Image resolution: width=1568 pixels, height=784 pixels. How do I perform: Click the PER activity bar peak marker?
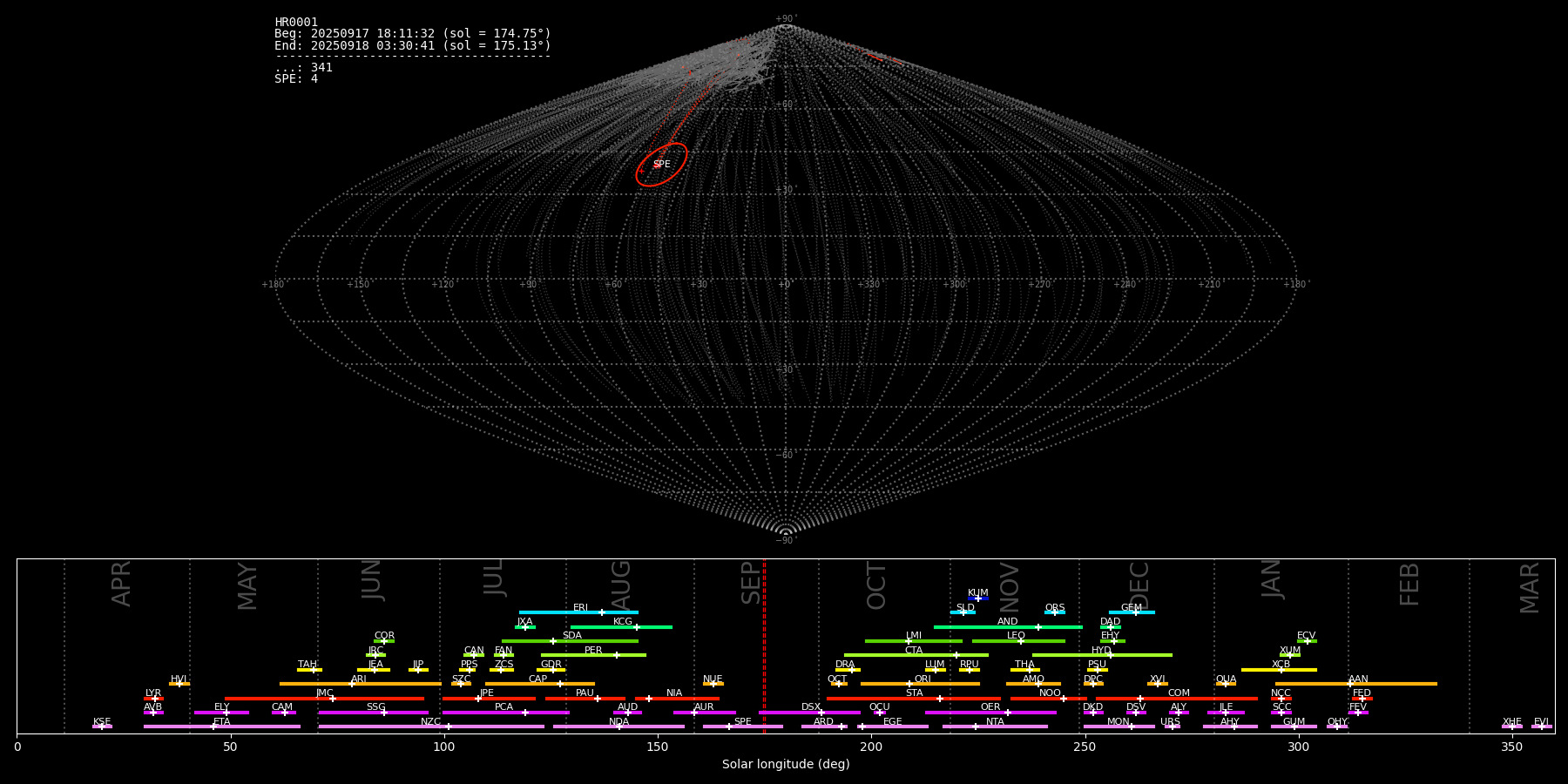click(x=617, y=655)
